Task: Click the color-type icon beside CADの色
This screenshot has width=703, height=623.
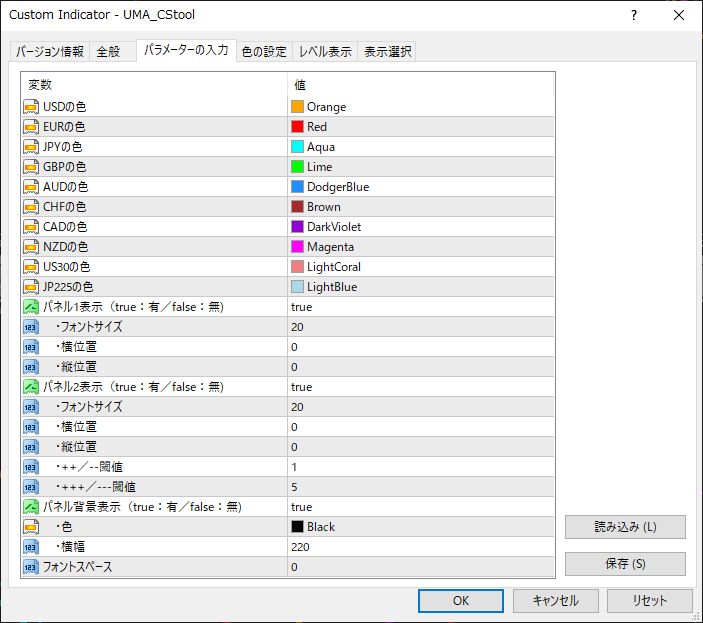Action: point(31,227)
